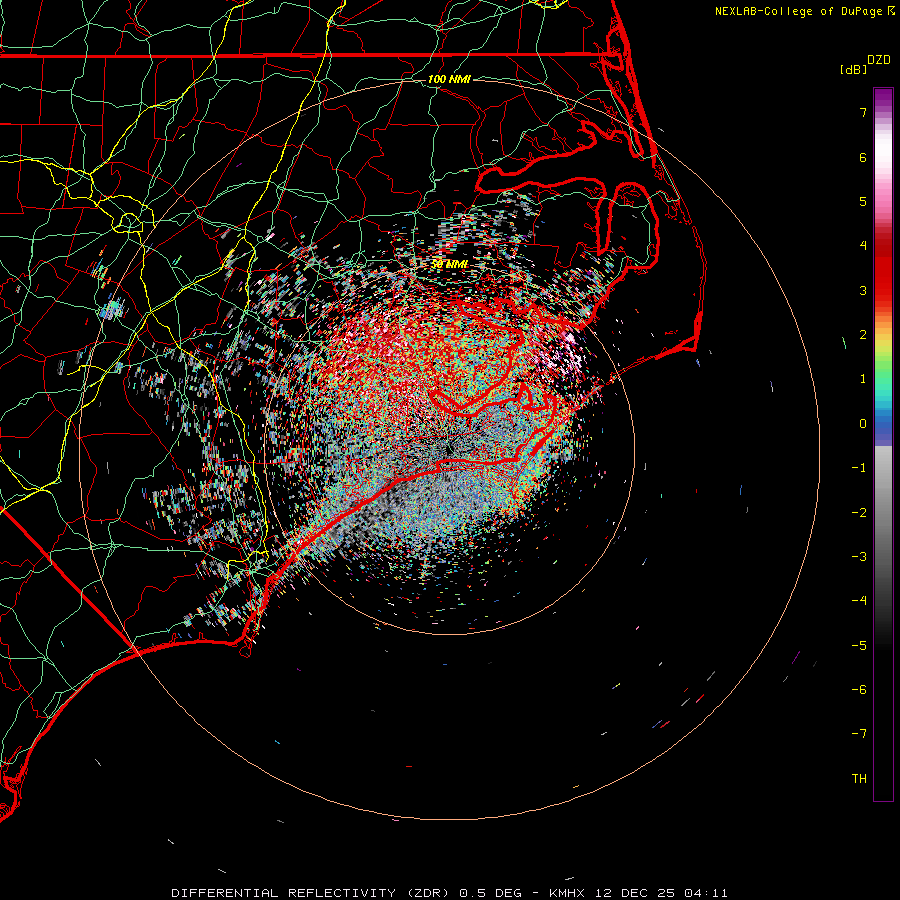
Task: Click the DZD legend title
Action: [x=879, y=60]
